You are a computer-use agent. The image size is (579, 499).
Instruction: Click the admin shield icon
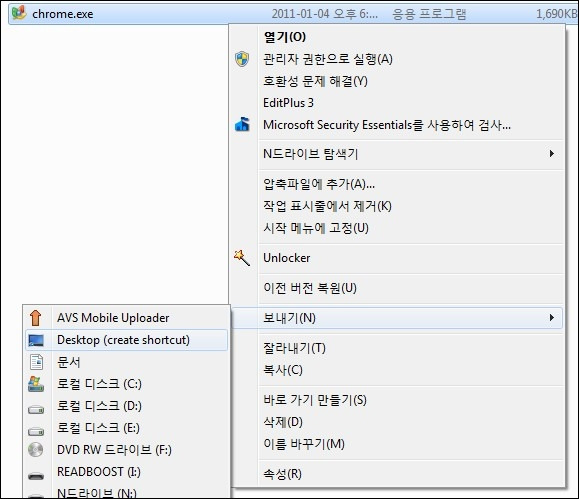pyautogui.click(x=242, y=59)
